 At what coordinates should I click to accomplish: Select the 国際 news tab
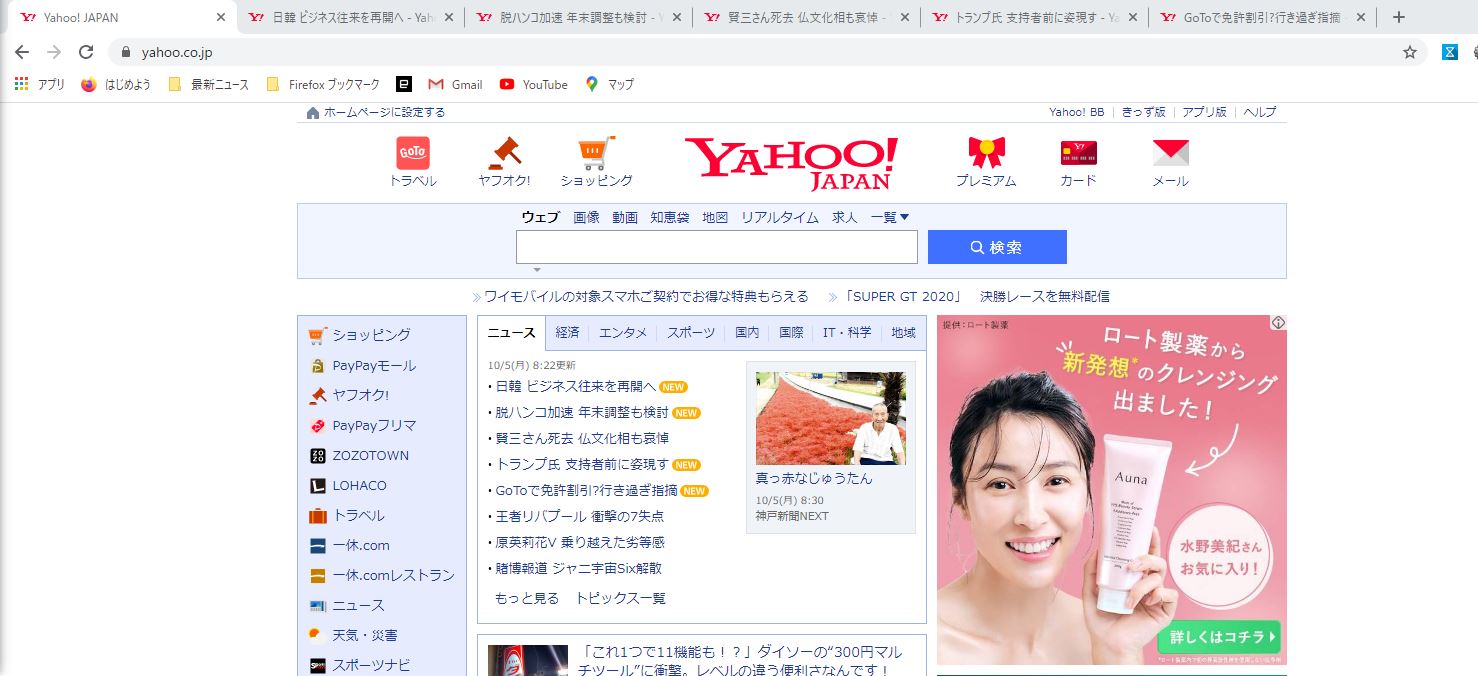click(x=791, y=333)
